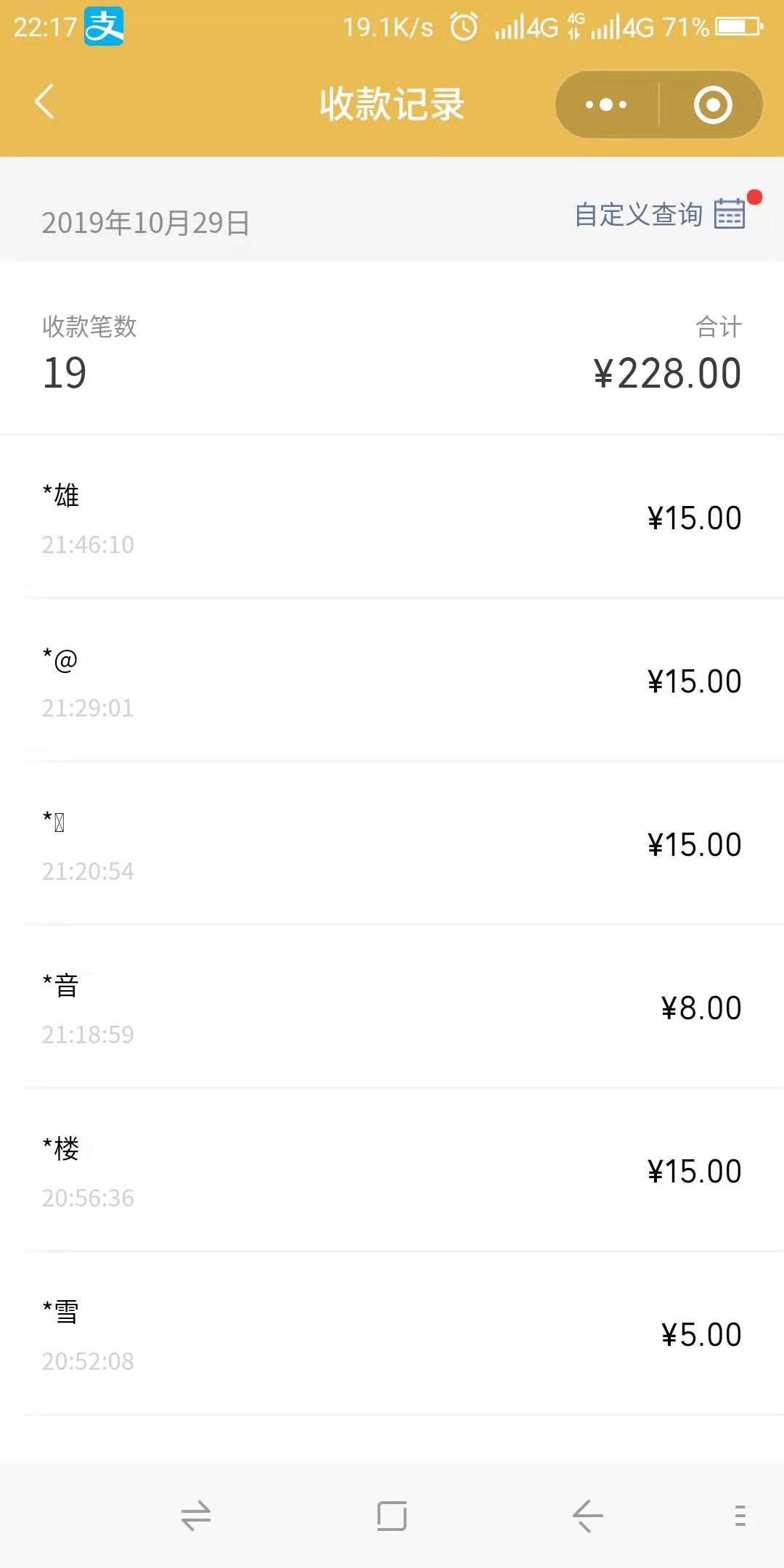The height and width of the screenshot is (1568, 784).
Task: Open the *雪 payment record of ¥5.00
Action: click(392, 1334)
